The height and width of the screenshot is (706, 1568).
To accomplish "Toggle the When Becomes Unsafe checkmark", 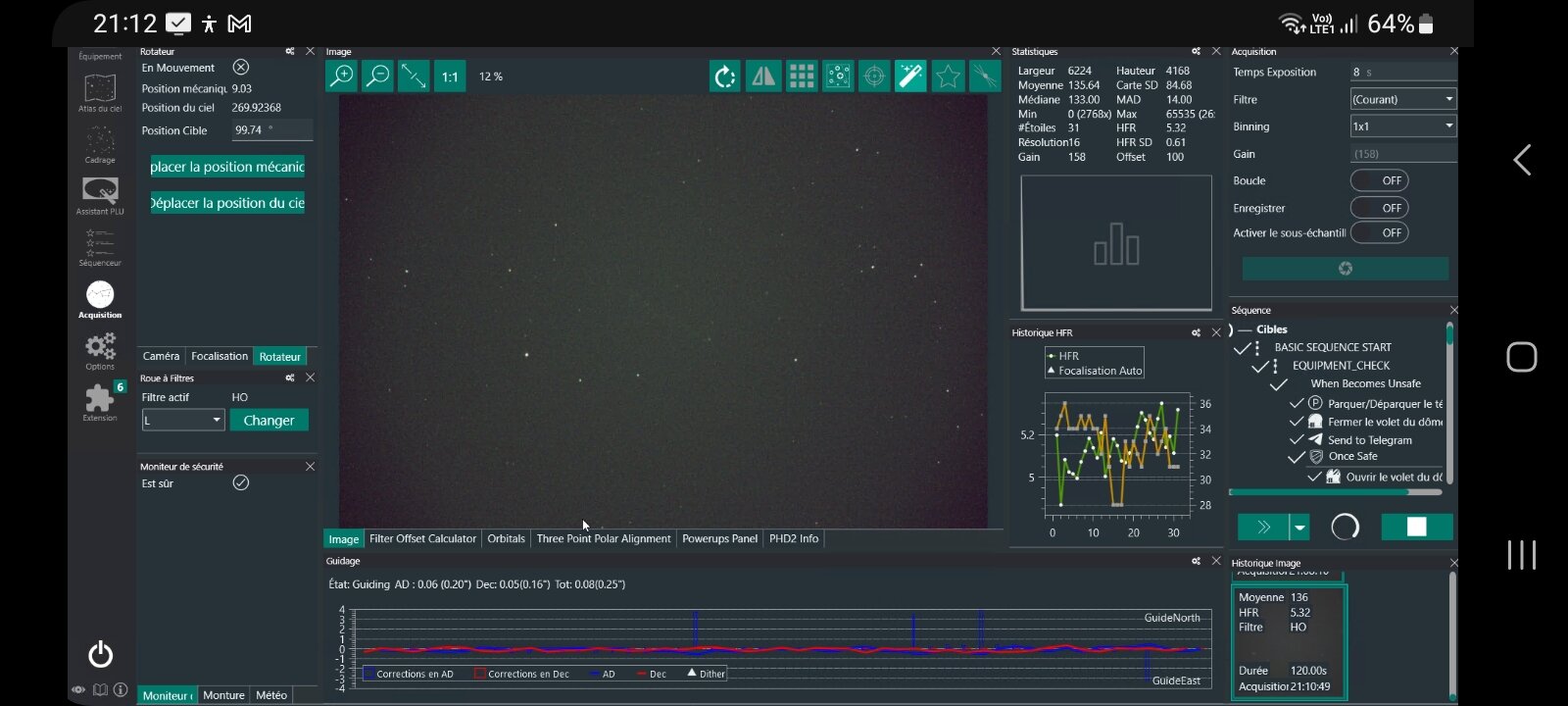I will pyautogui.click(x=1279, y=384).
